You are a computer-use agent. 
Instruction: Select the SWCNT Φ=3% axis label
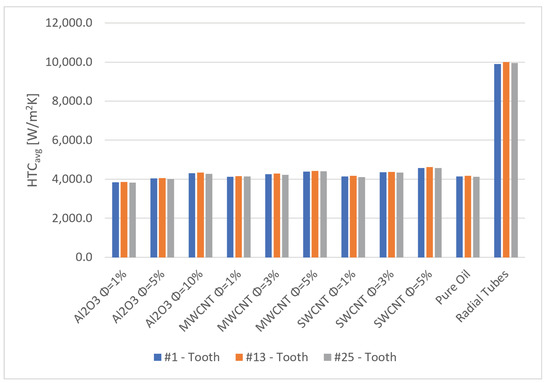pos(365,299)
